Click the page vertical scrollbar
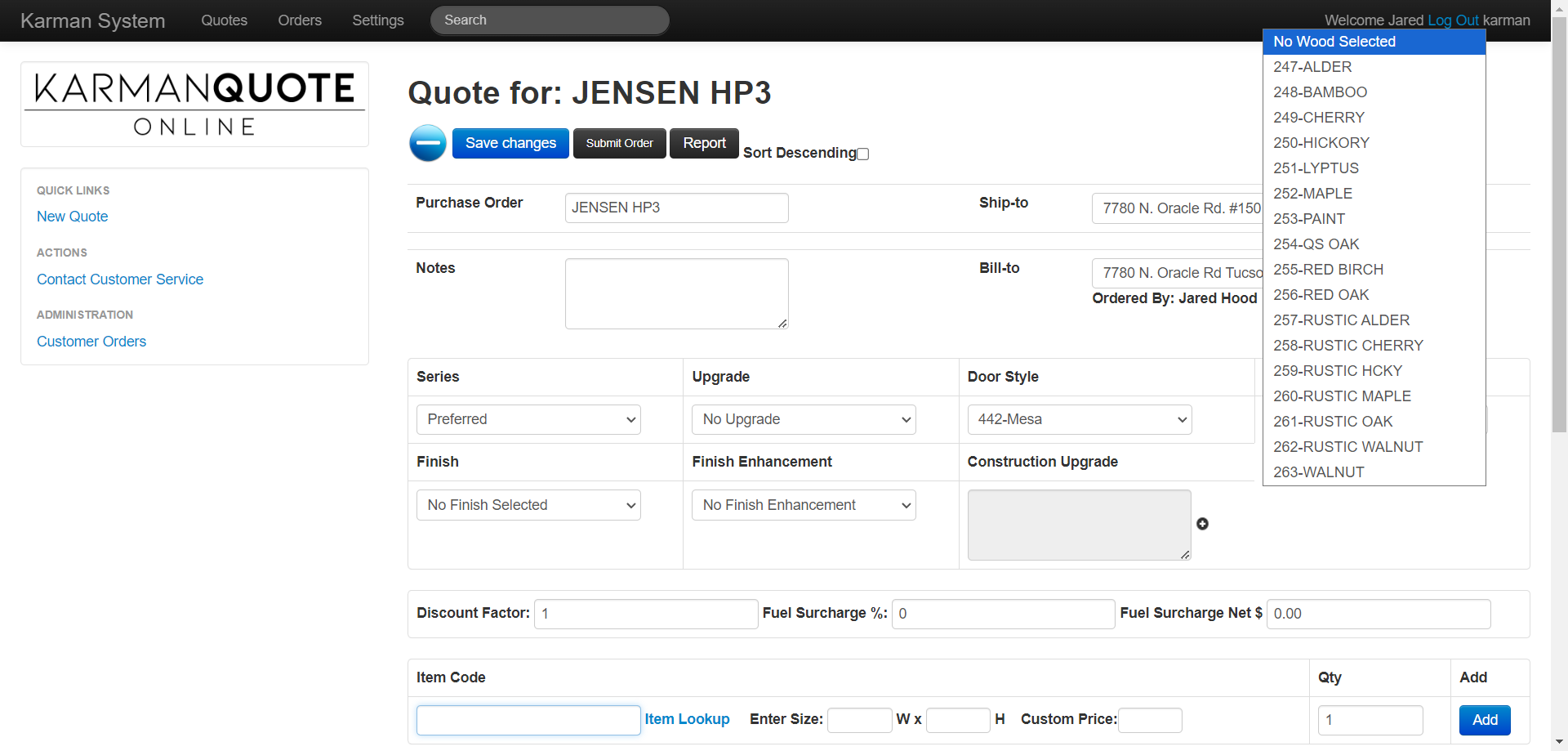Viewport: 1568px width, 751px height. point(1559,225)
